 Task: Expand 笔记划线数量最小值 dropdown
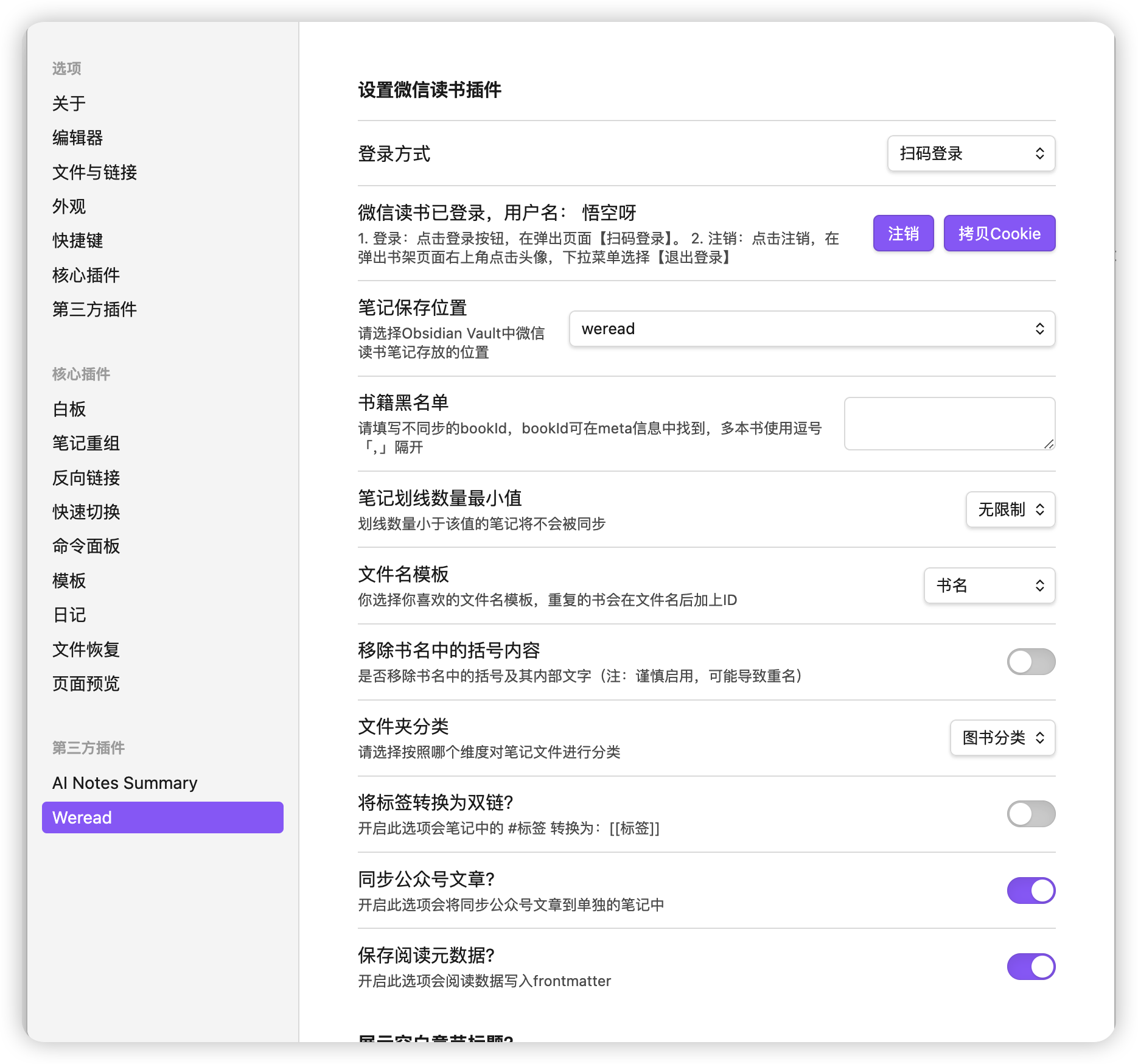(1010, 509)
